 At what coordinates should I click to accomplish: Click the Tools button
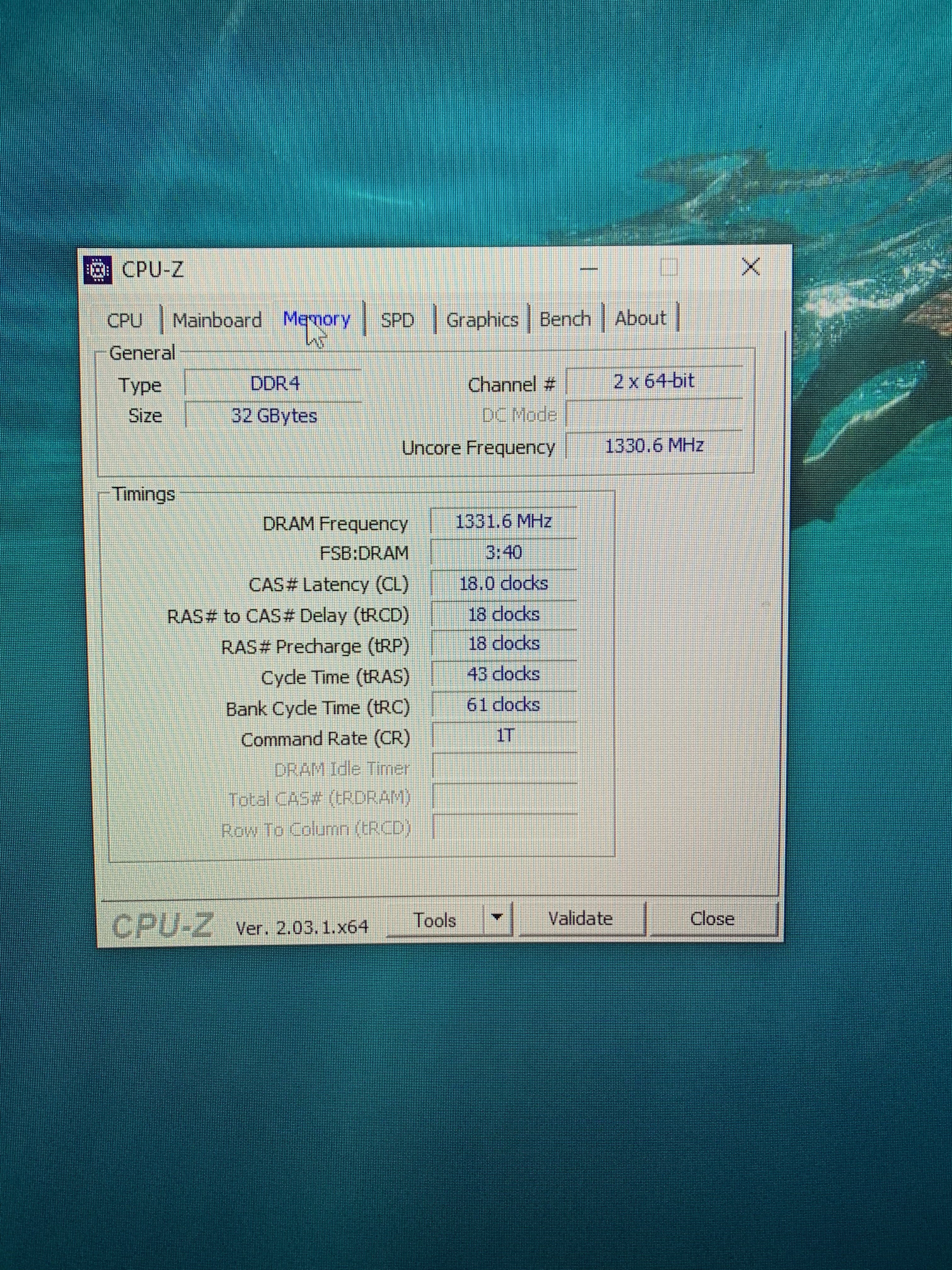pyautogui.click(x=435, y=920)
